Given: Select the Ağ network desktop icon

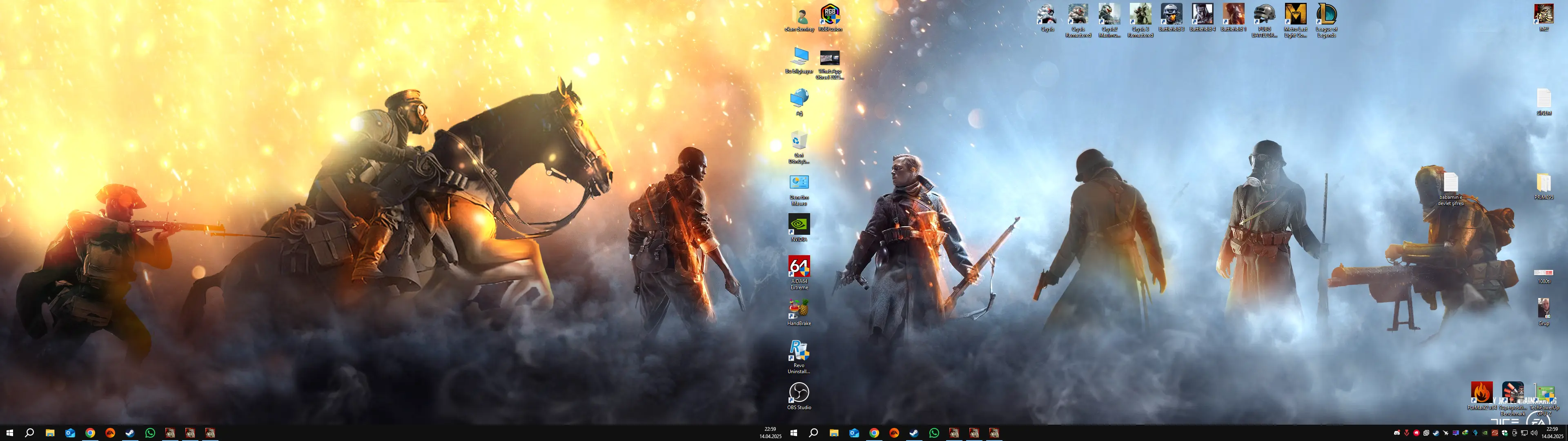Looking at the screenshot, I should (x=799, y=102).
